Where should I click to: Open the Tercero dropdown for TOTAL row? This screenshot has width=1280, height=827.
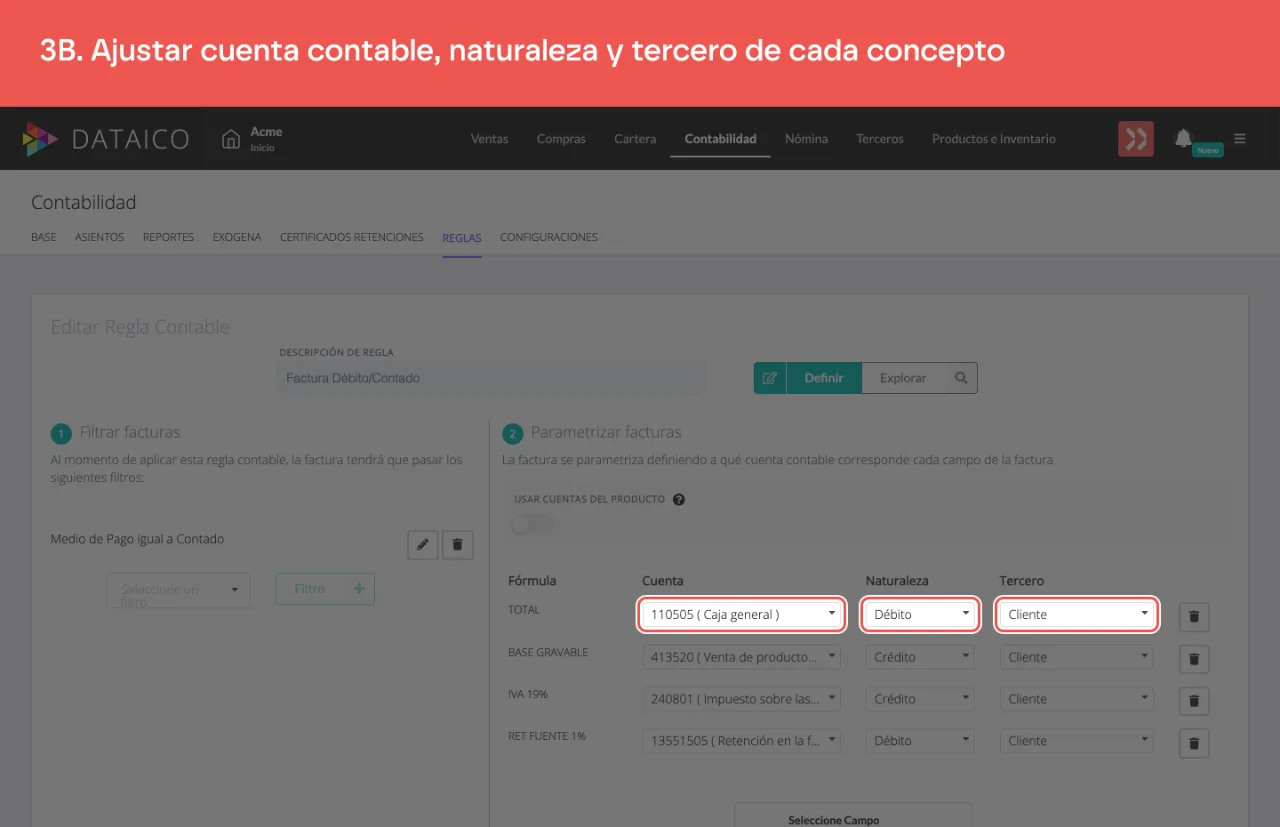(1077, 614)
